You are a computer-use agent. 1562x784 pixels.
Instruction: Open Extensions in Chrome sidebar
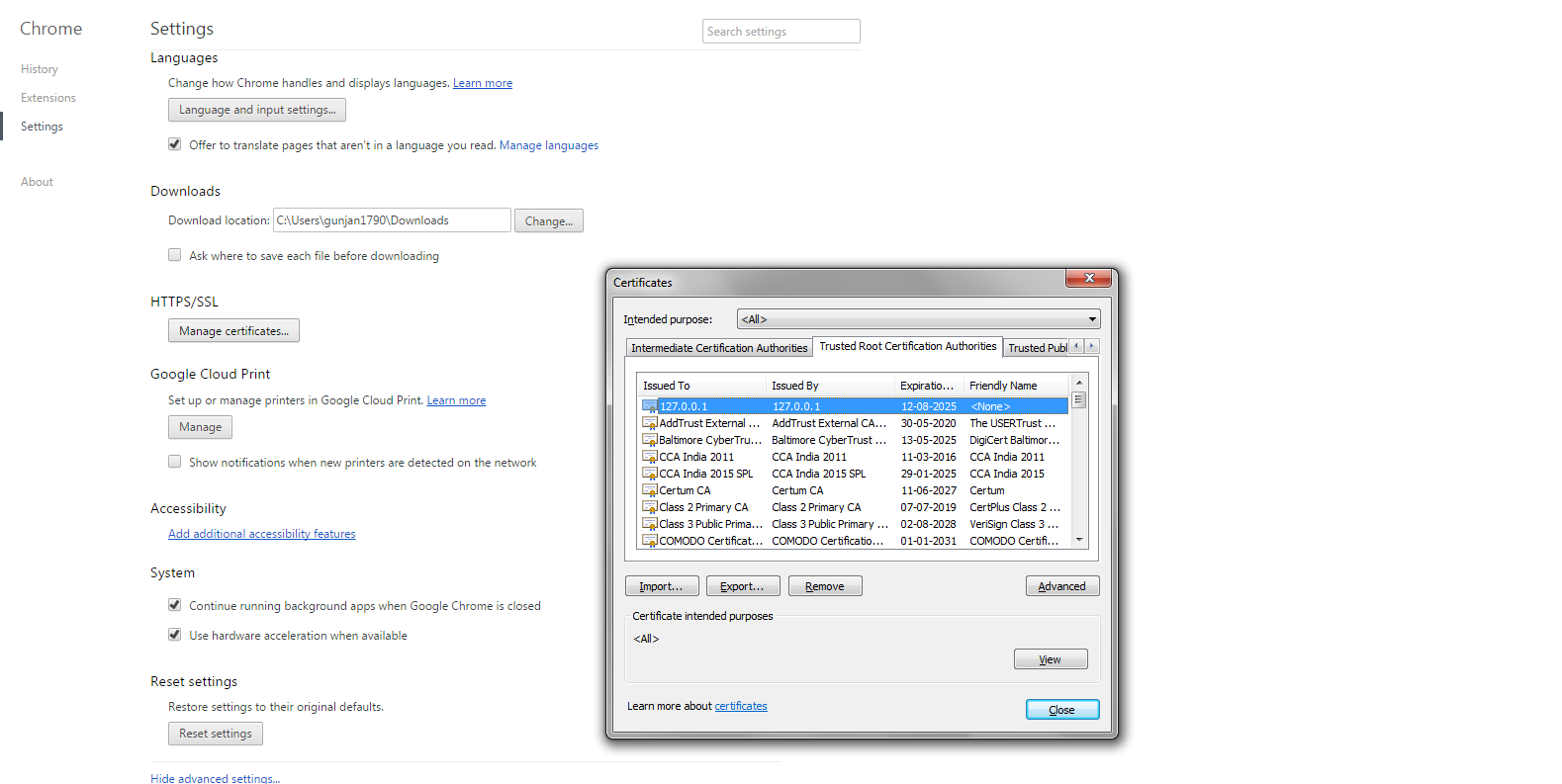pos(48,98)
